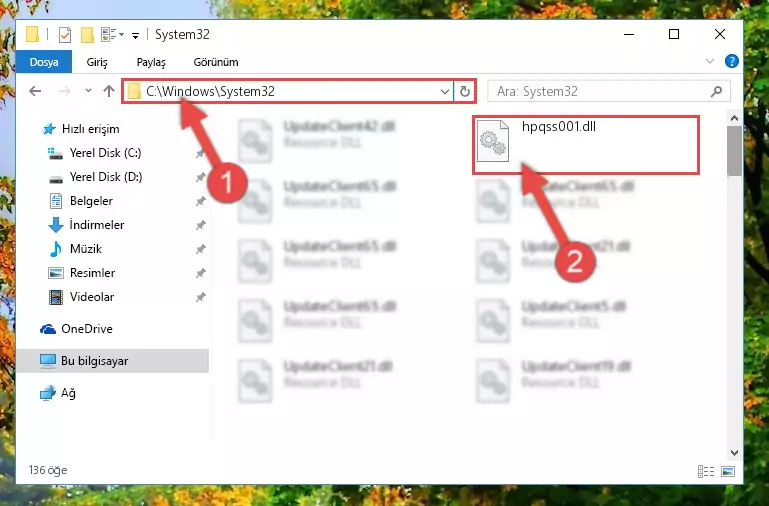Click the hpqss001.dll gear file icon

point(493,141)
